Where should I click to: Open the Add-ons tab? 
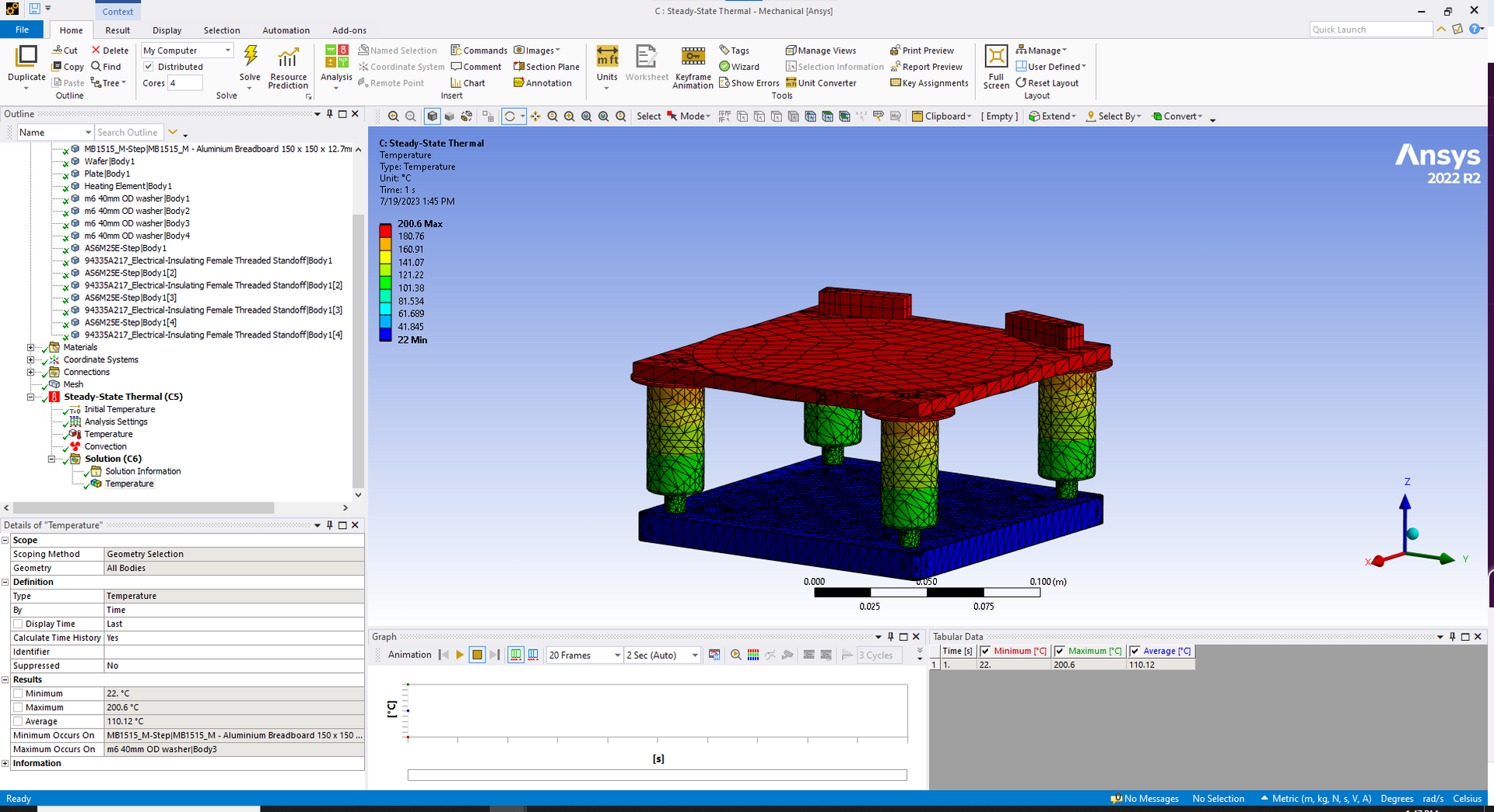pyautogui.click(x=349, y=30)
